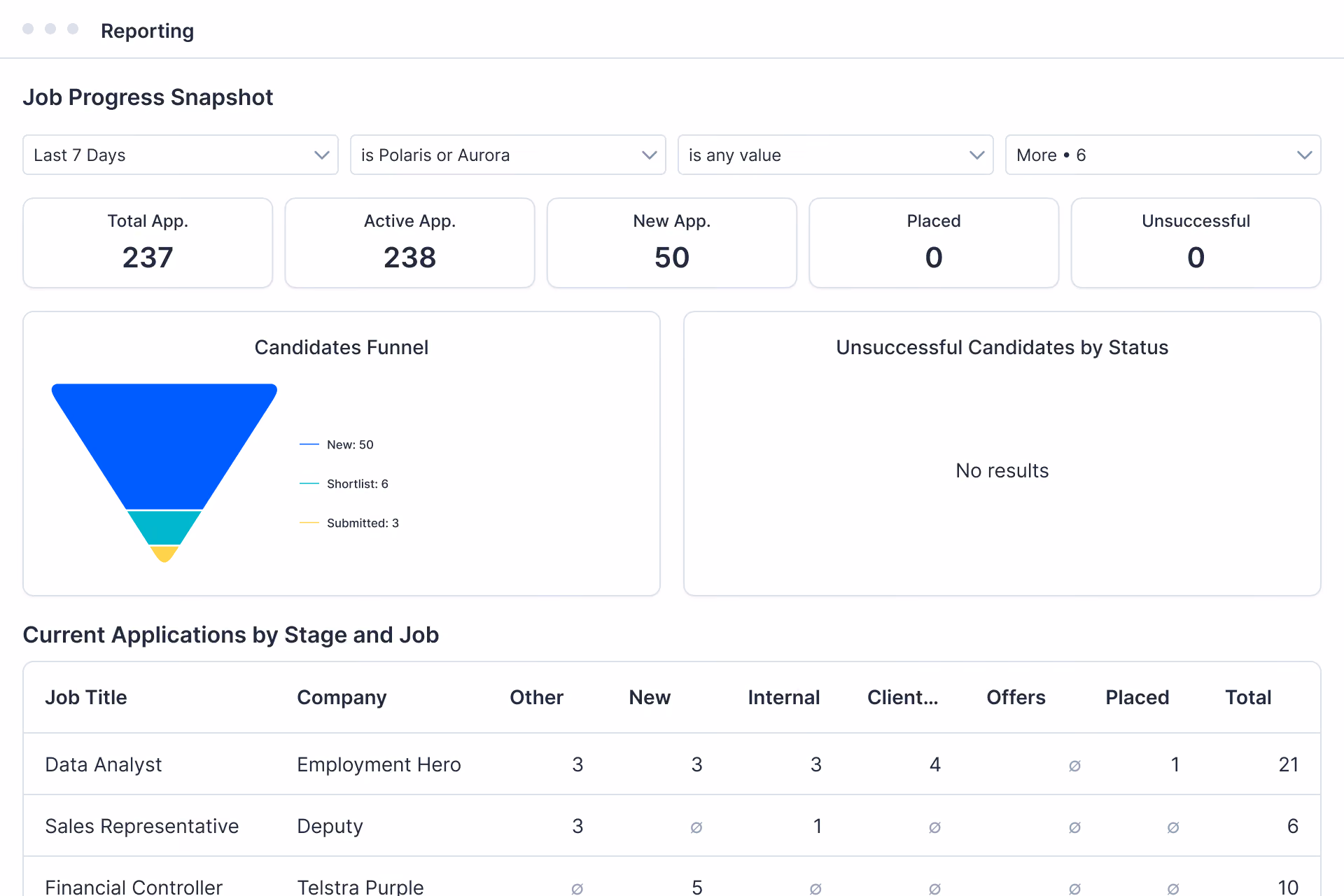Click the 'New: 50' funnel legend entry
This screenshot has height=896, width=1344.
337,444
